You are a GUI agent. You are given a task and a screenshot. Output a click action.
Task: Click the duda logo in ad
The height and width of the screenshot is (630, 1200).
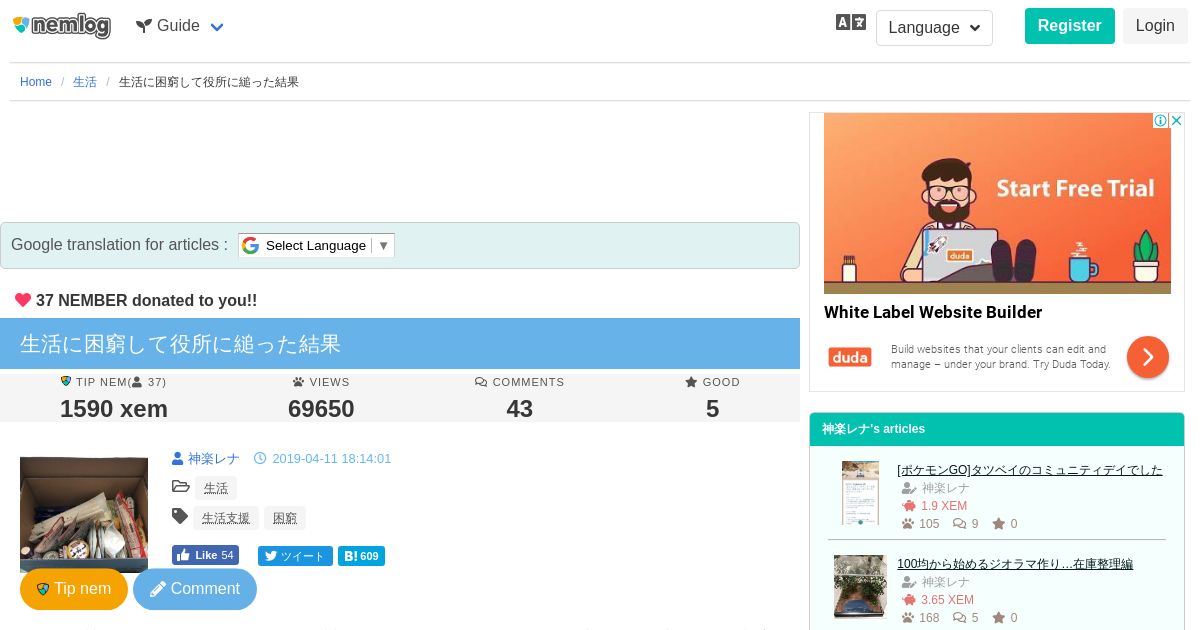pyautogui.click(x=850, y=357)
